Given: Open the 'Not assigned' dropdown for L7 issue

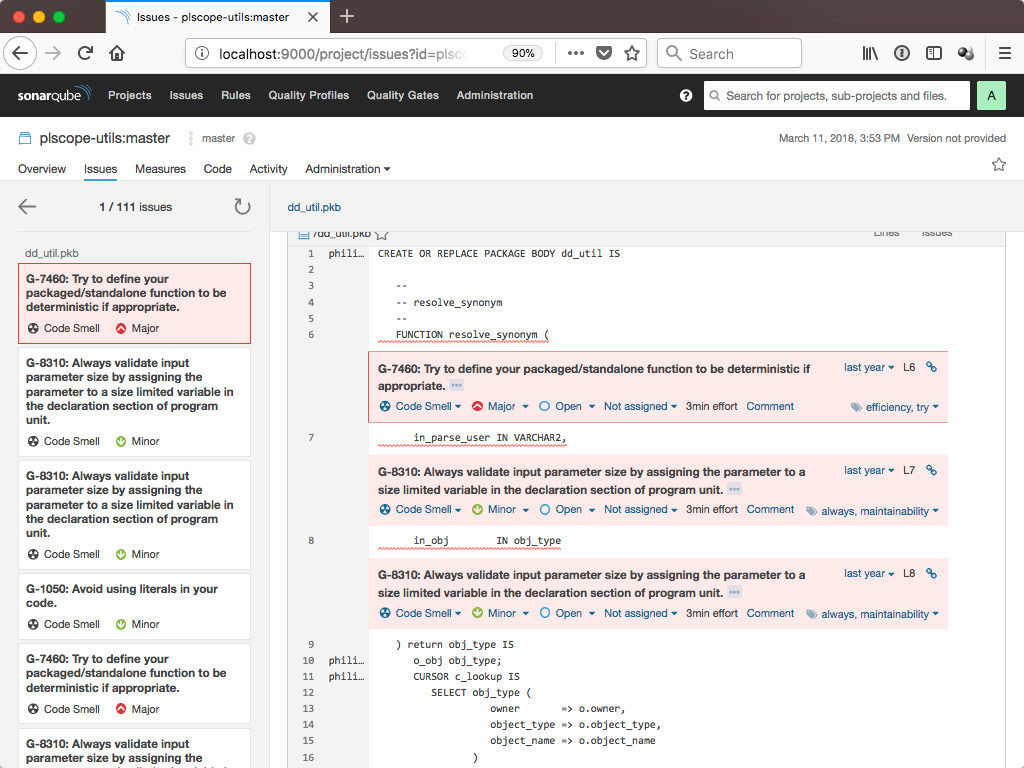Looking at the screenshot, I should [x=640, y=510].
